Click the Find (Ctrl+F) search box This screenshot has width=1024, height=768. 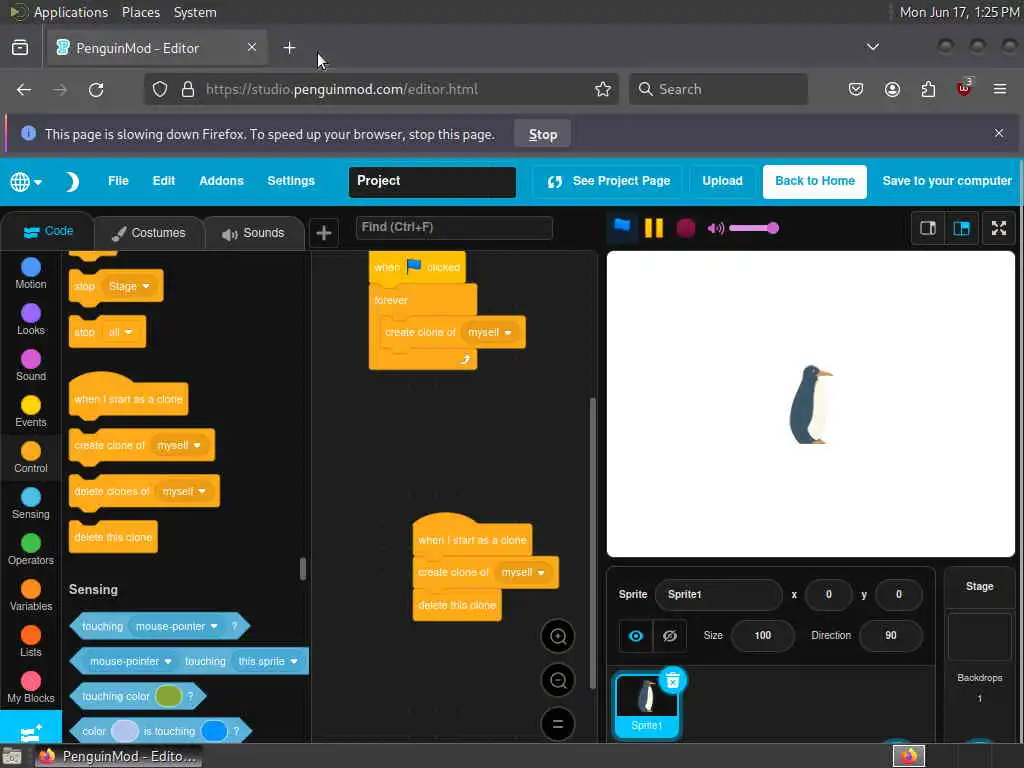pos(454,227)
